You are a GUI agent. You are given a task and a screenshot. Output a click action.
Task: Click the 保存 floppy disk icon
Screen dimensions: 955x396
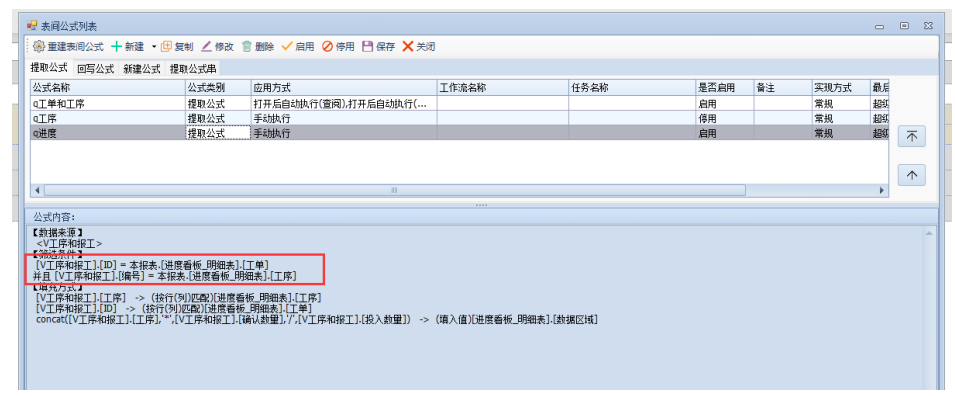coord(367,46)
